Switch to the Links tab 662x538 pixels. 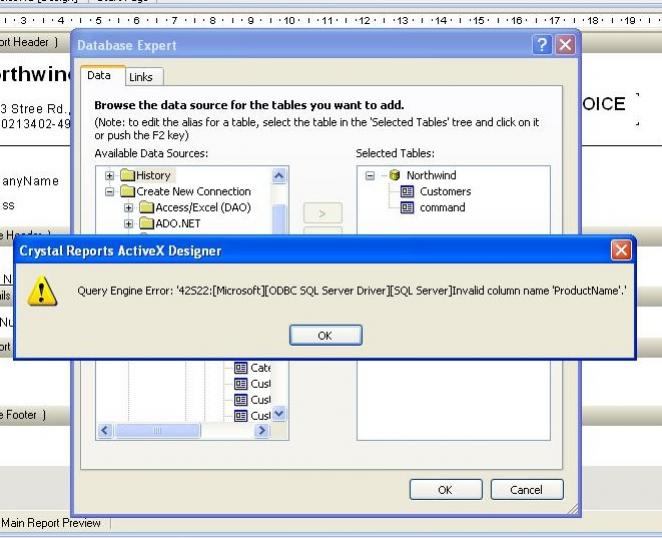pyautogui.click(x=141, y=77)
